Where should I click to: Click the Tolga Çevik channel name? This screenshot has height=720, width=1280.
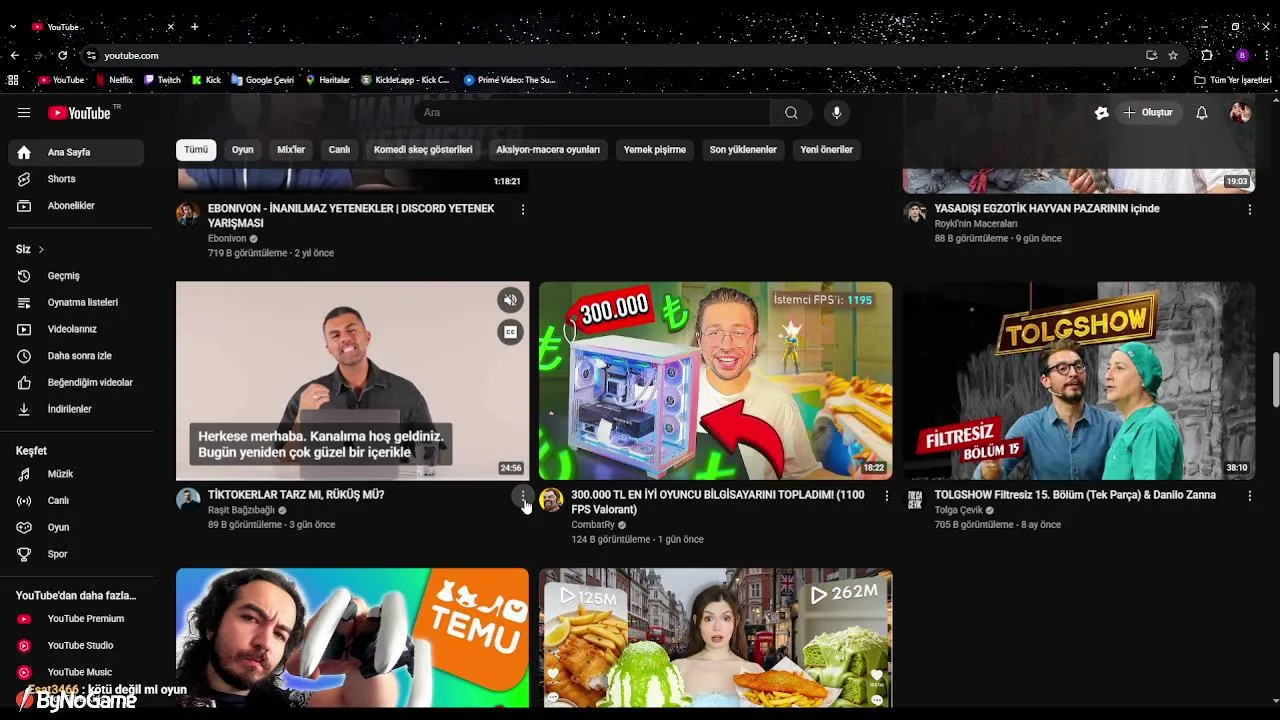[959, 510]
